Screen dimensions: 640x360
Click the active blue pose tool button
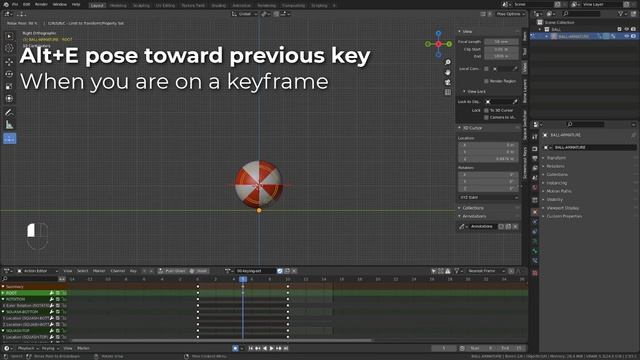[x=9, y=138]
